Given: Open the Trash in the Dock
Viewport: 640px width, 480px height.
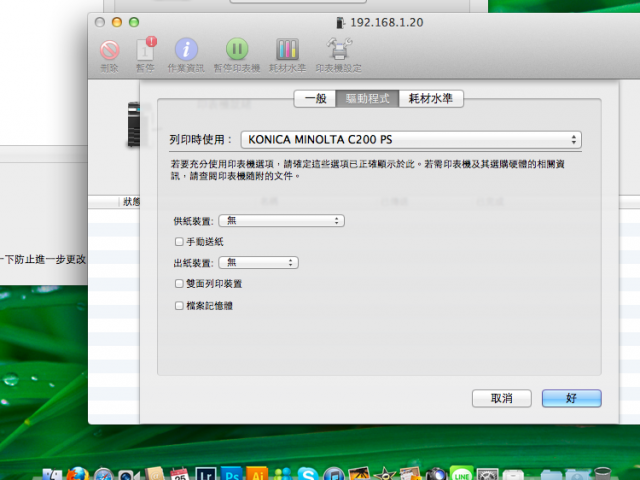Looking at the screenshot, I should coord(602,474).
